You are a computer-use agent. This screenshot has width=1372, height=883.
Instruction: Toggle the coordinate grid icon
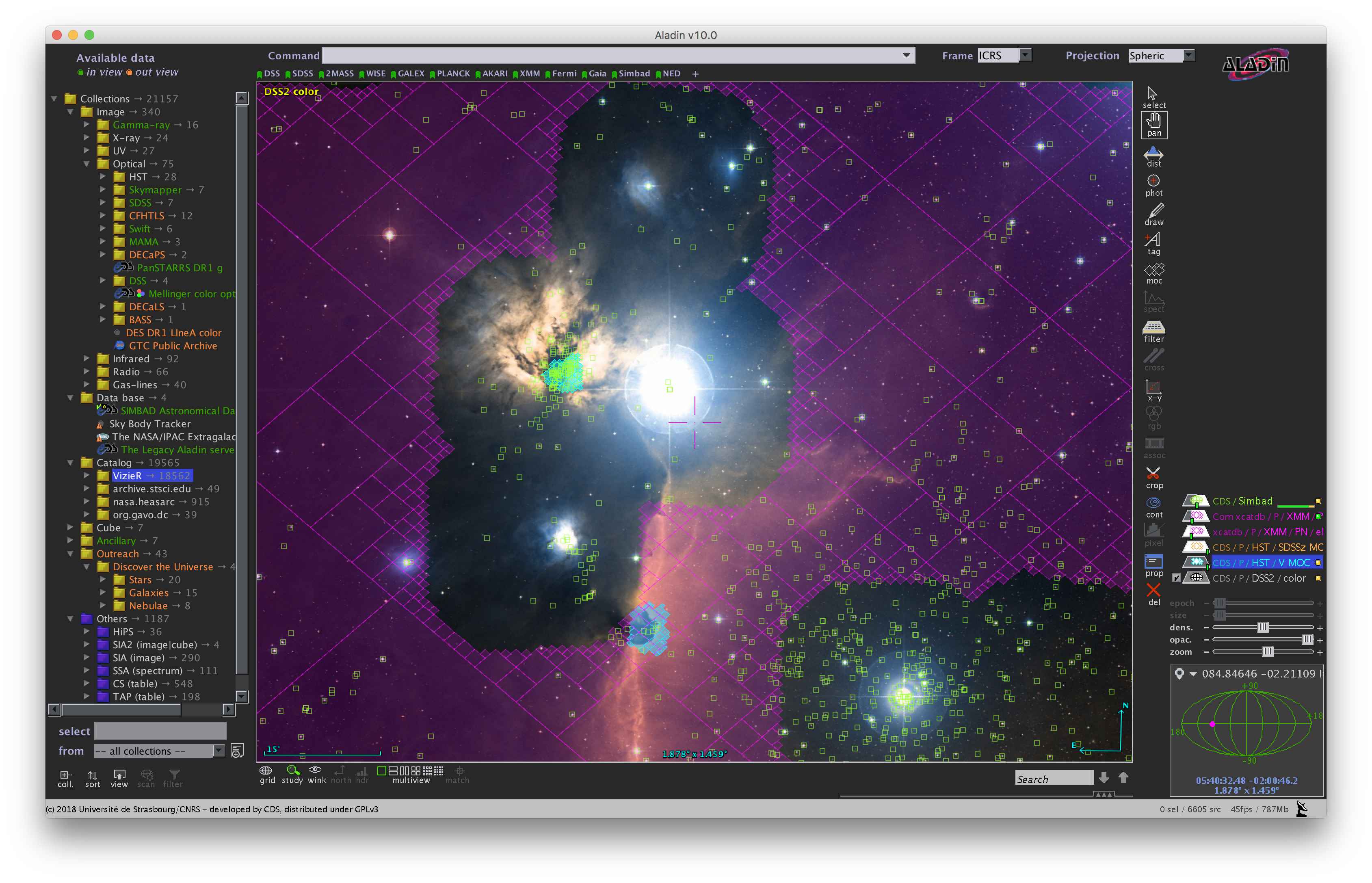[x=266, y=770]
